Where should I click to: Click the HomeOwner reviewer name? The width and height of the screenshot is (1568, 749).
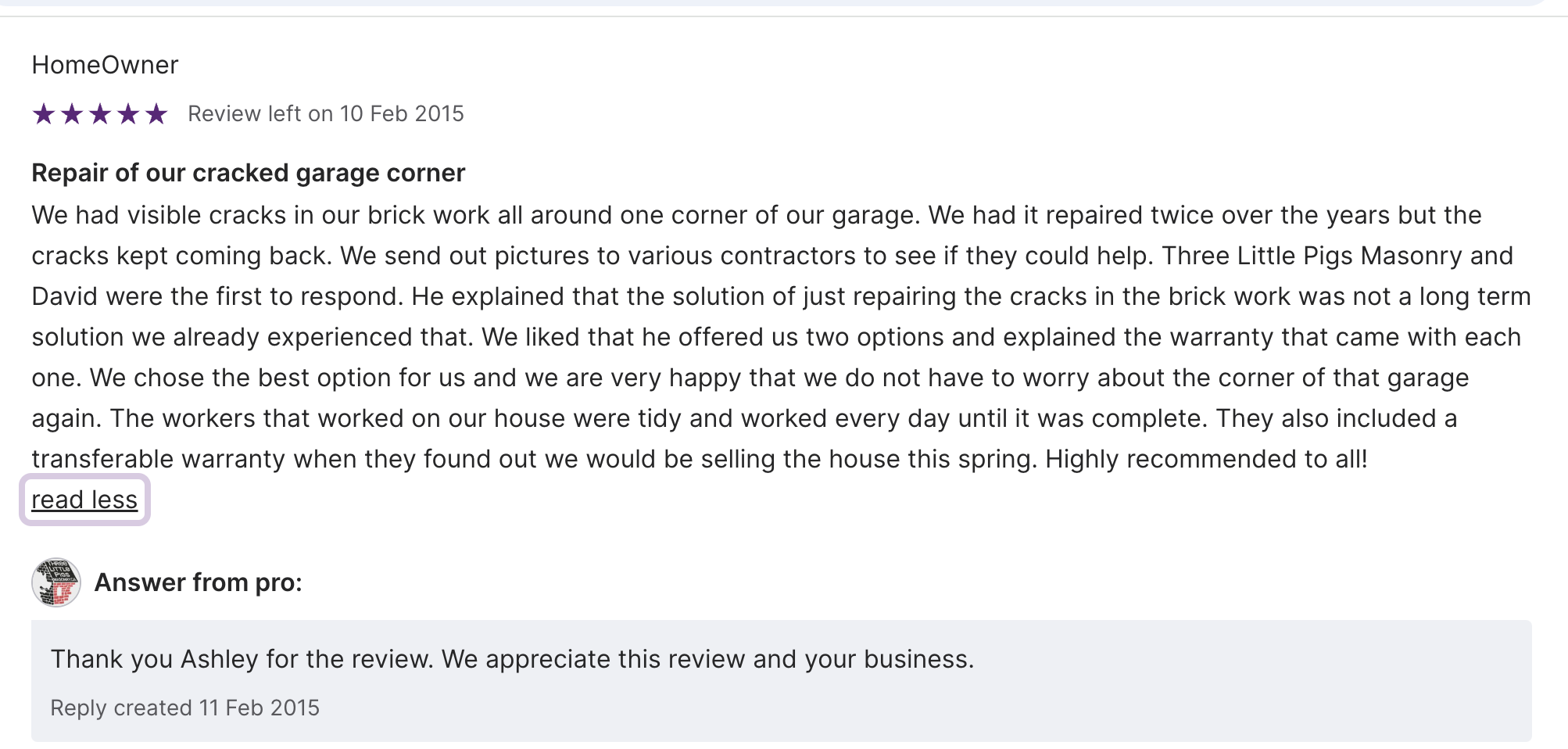[x=105, y=65]
